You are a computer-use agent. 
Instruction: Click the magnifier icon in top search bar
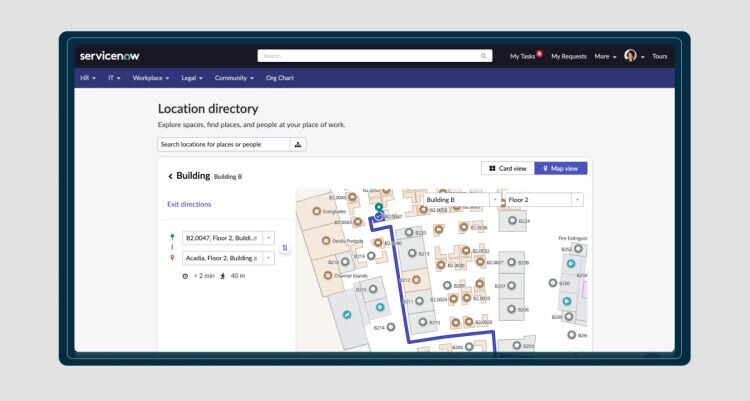(x=484, y=57)
